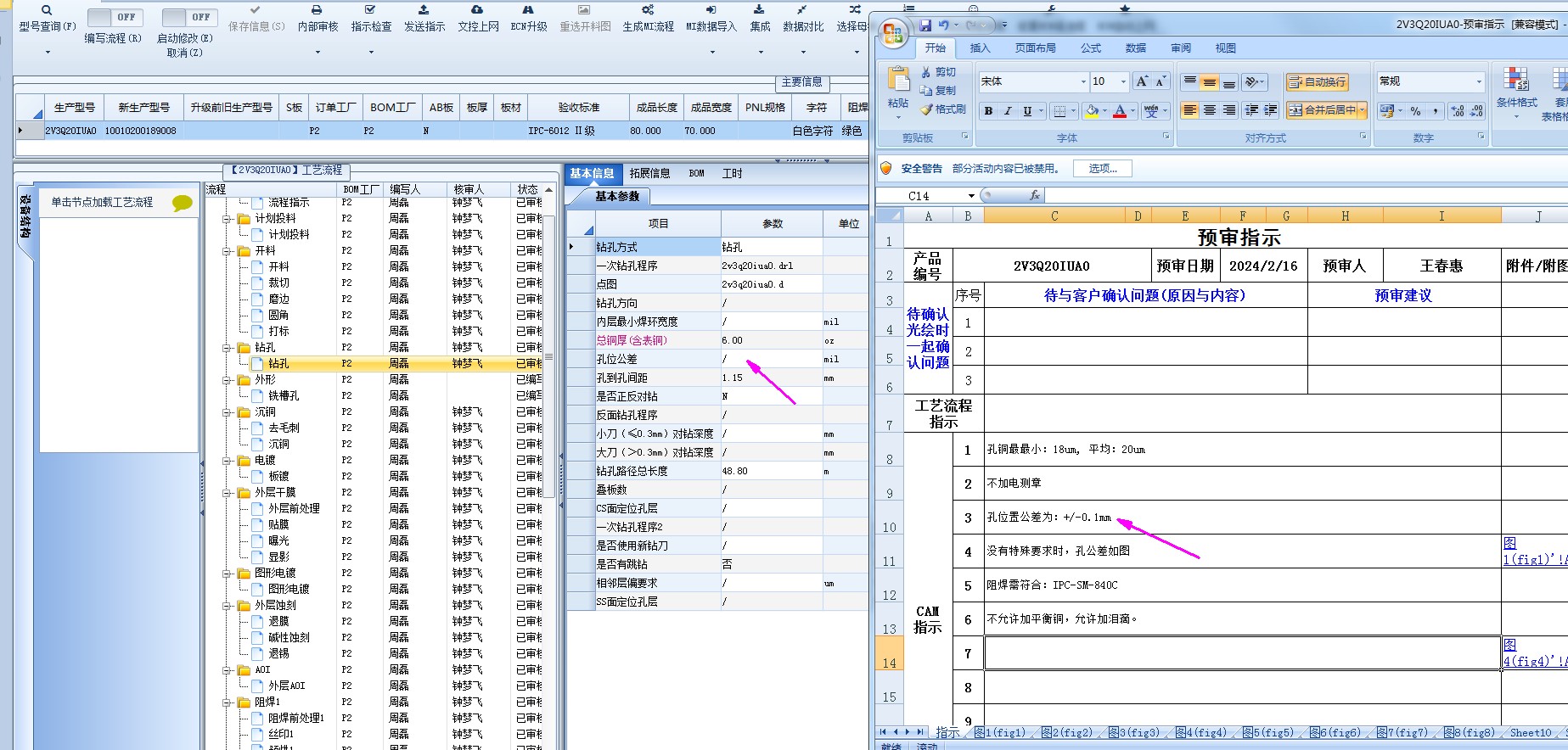Toggle the 编写流程 (R) OFF switch

pyautogui.click(x=115, y=17)
